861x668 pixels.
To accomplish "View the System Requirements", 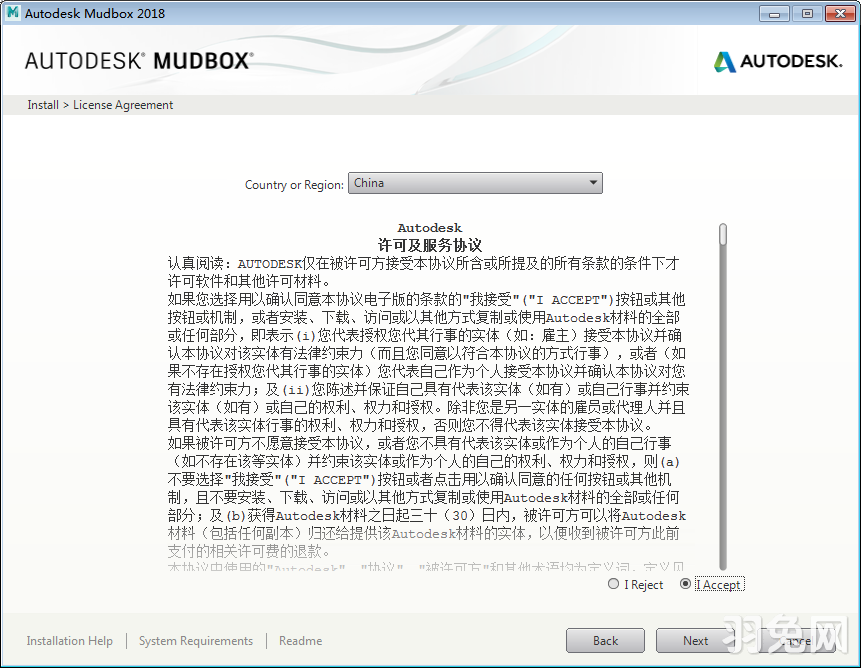I will point(195,640).
